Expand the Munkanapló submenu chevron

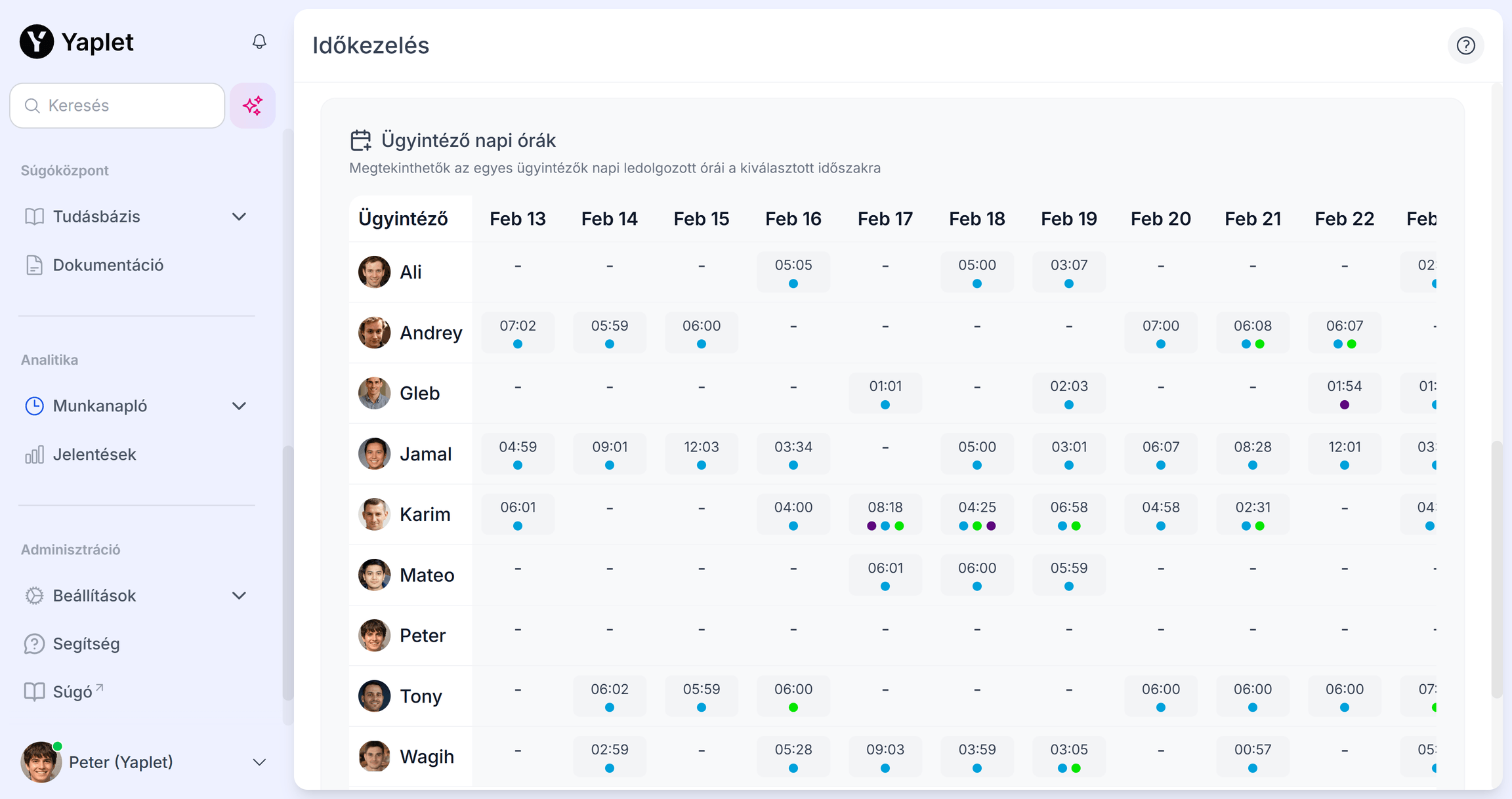click(x=239, y=406)
